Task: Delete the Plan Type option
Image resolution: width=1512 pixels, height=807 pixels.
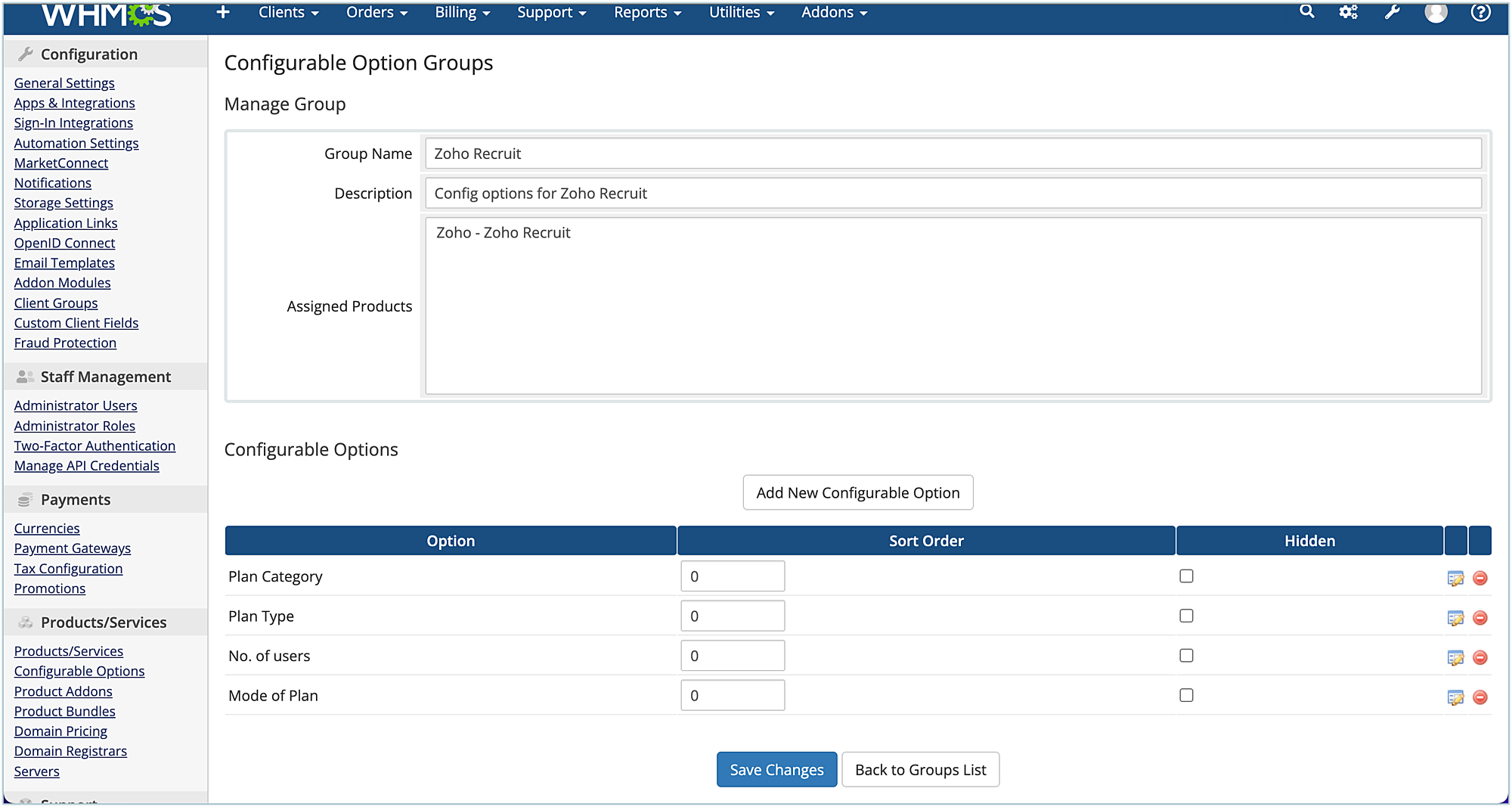Action: (x=1480, y=618)
